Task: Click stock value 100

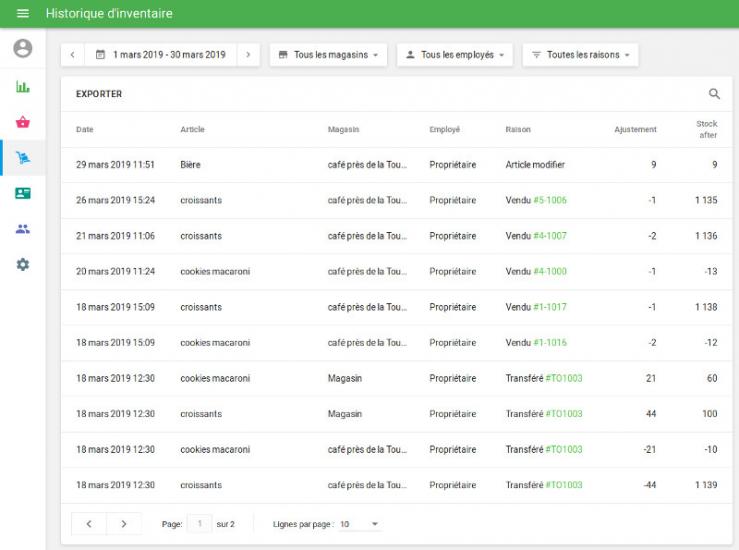Action: tap(710, 414)
